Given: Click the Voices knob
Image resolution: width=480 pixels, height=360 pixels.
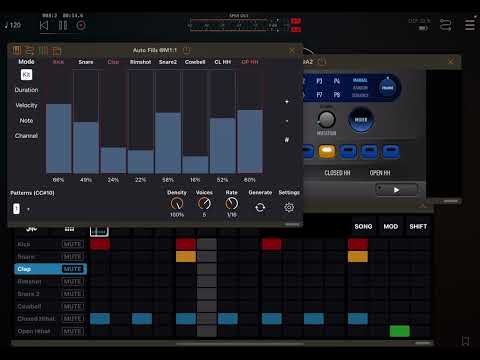Looking at the screenshot, I should (x=204, y=204).
